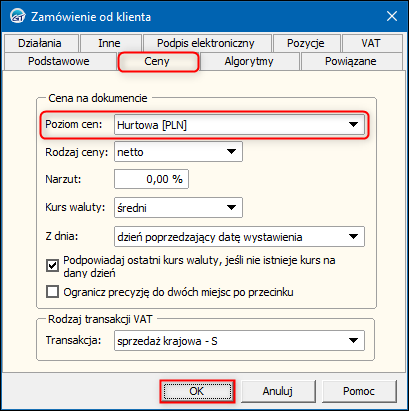
Task: Open the Algorytmy tab
Action: [249, 61]
